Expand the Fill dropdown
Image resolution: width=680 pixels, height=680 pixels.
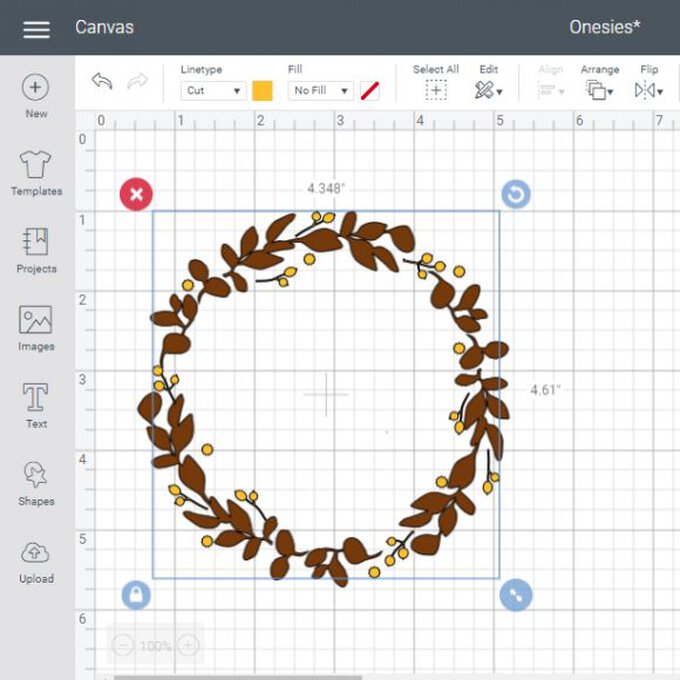click(321, 91)
